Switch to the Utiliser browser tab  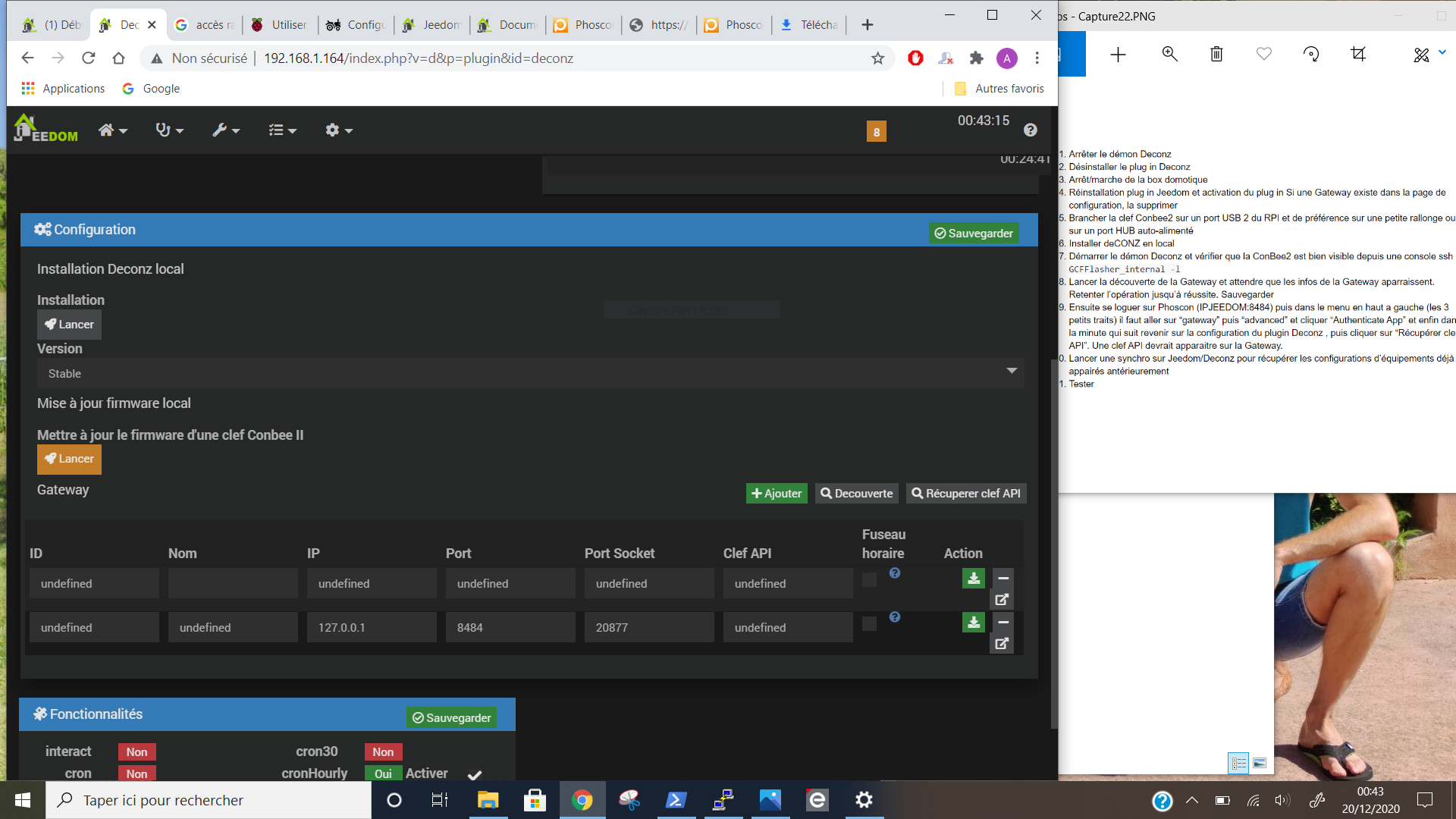coord(281,25)
